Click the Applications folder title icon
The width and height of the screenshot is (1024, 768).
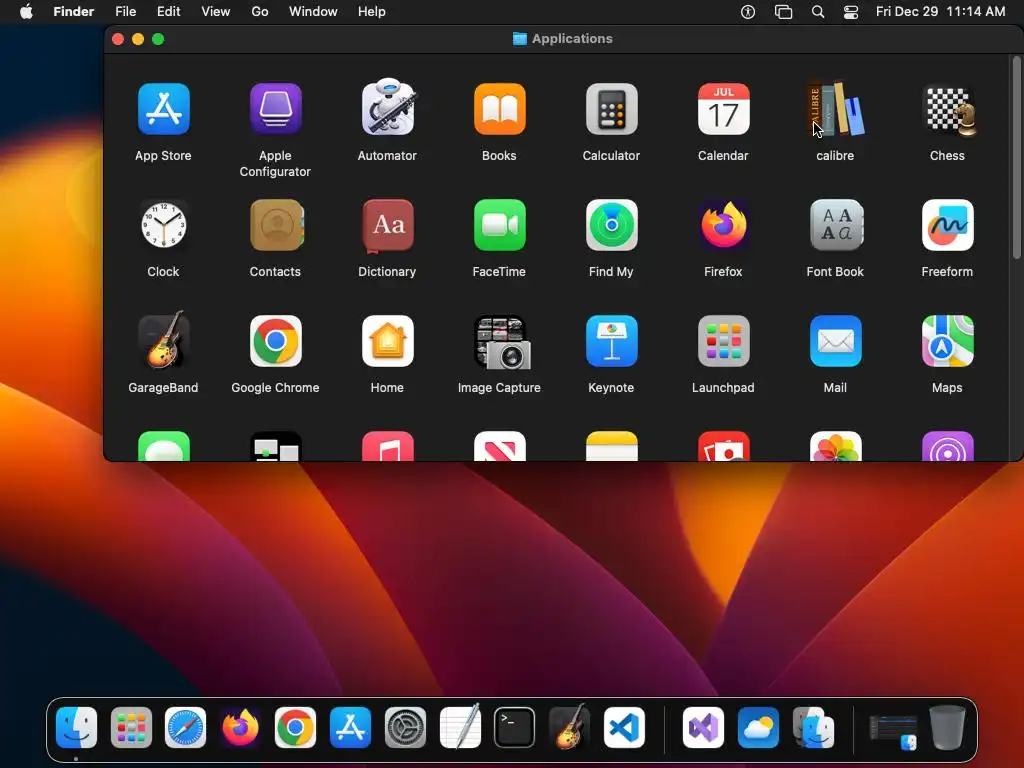(x=520, y=39)
